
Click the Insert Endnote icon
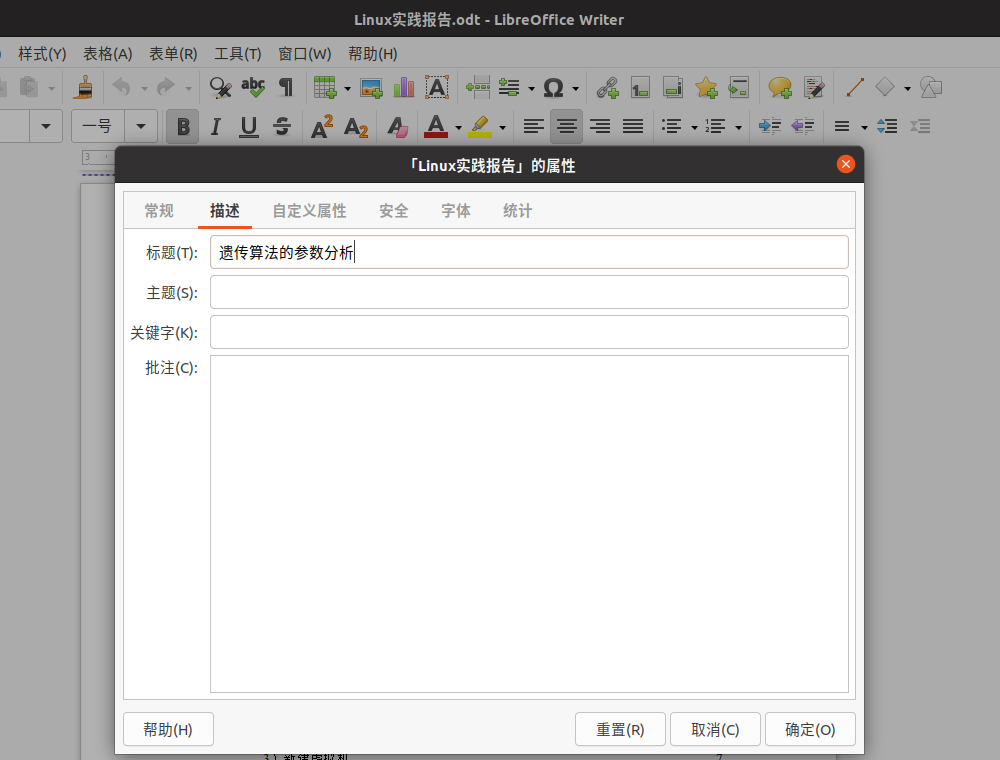pyautogui.click(x=673, y=88)
